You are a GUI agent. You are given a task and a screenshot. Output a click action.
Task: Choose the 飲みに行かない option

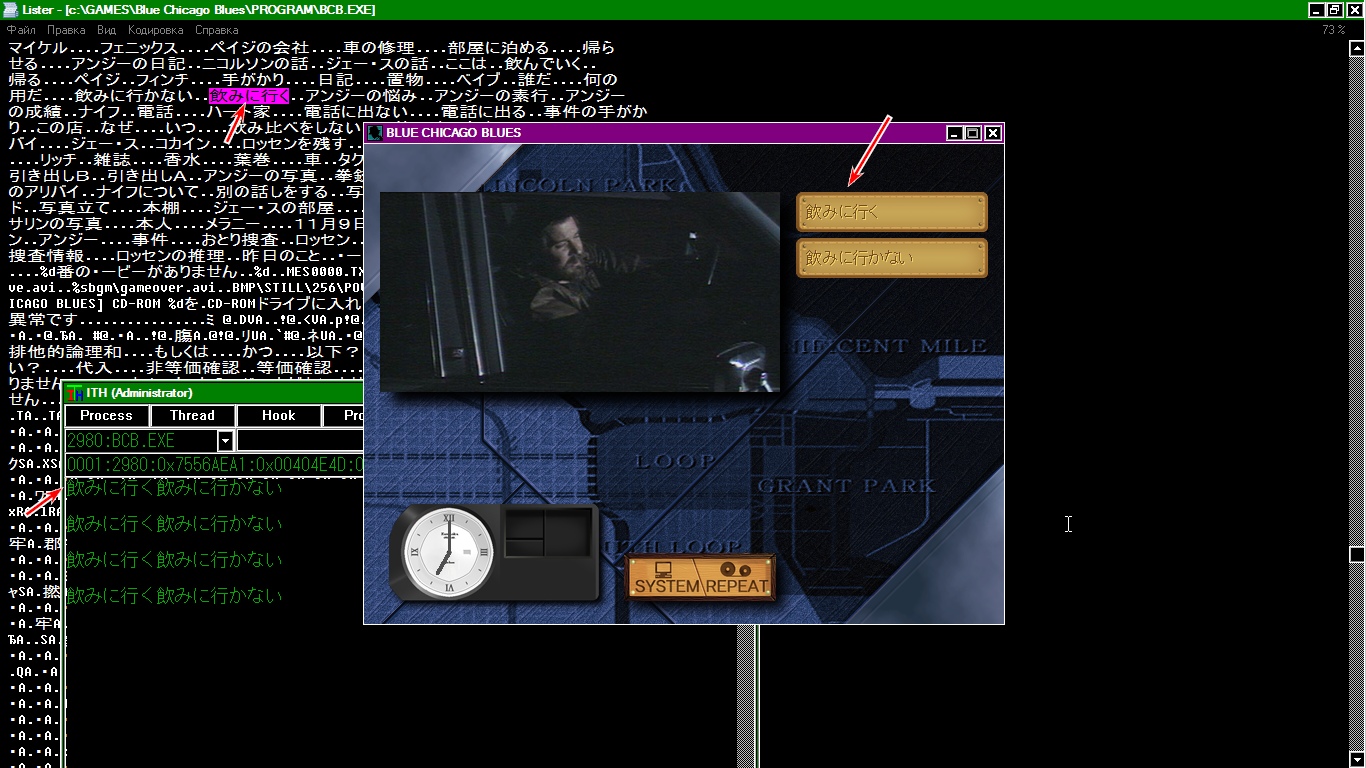tap(891, 258)
